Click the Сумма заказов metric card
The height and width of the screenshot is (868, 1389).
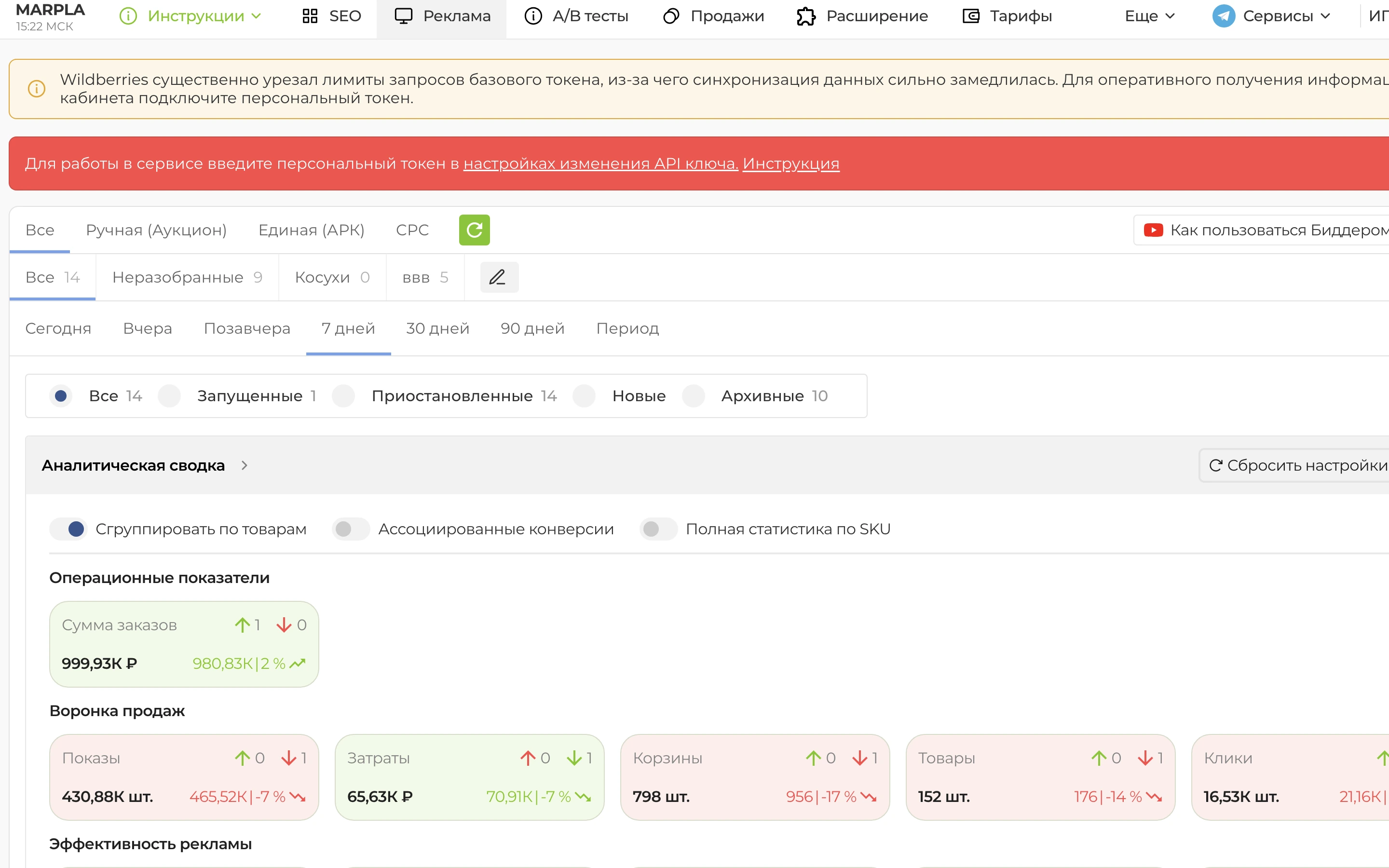pos(184,644)
